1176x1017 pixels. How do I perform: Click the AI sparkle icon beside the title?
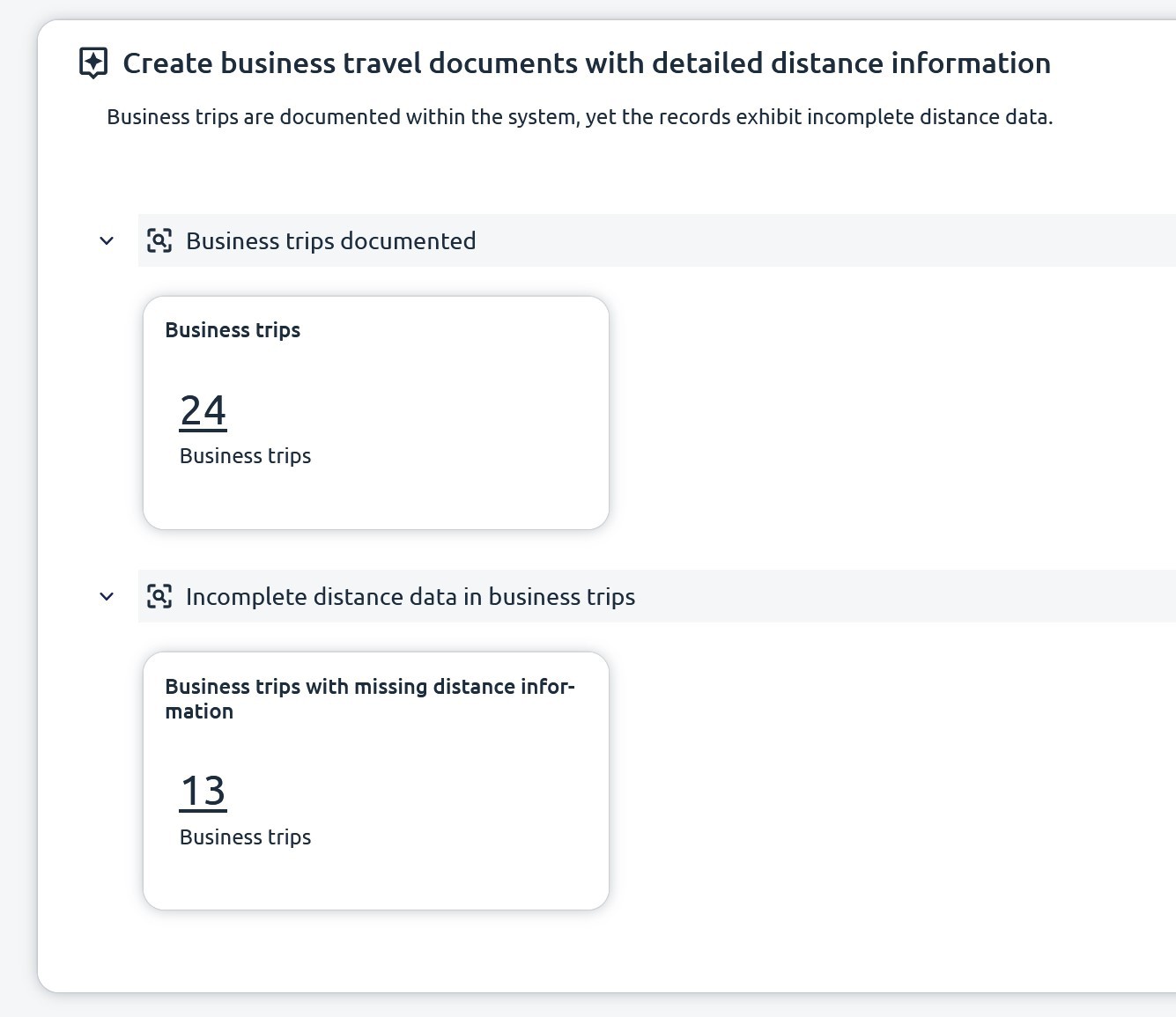tap(93, 63)
